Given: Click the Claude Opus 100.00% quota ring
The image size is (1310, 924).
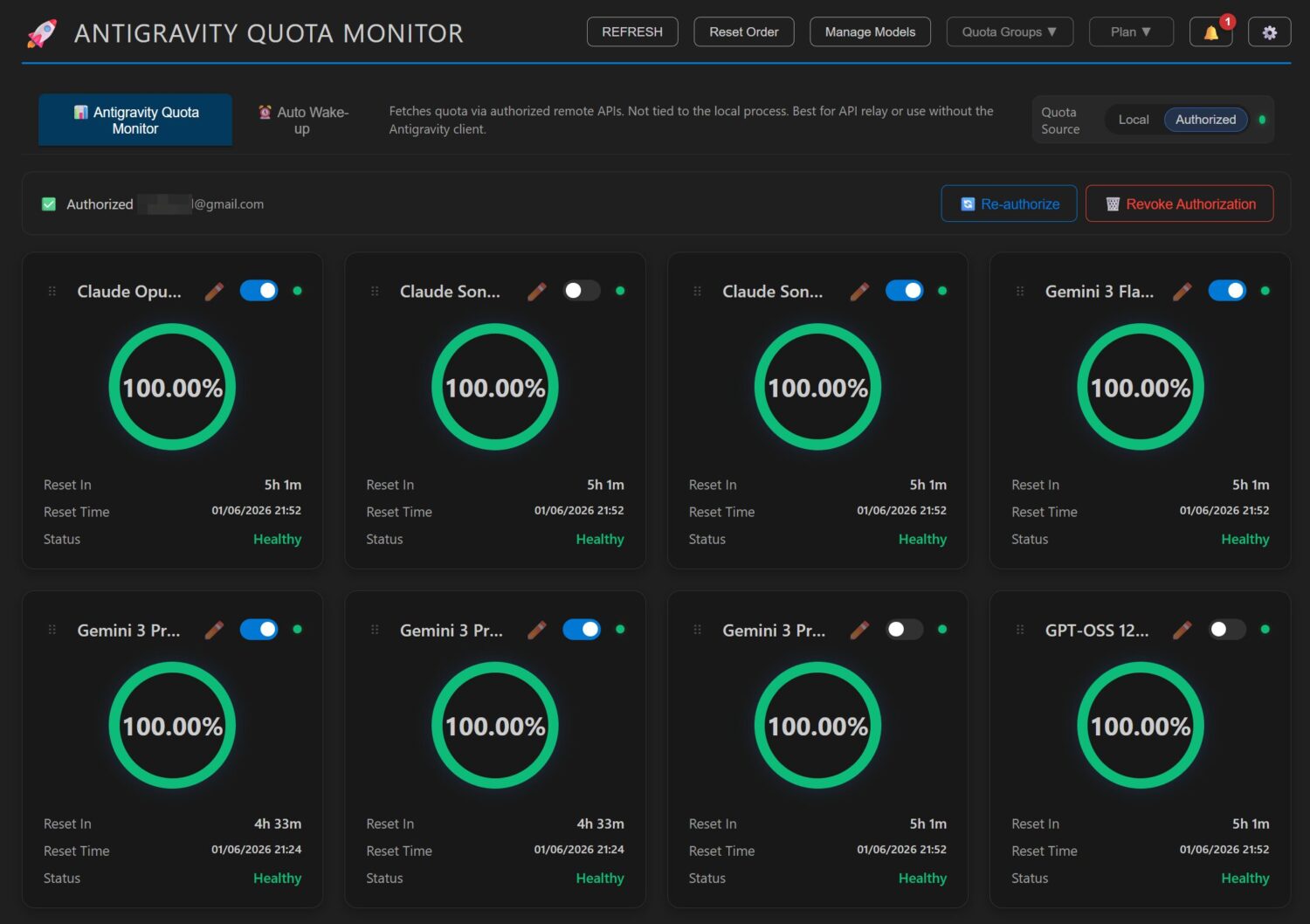Looking at the screenshot, I should [172, 388].
